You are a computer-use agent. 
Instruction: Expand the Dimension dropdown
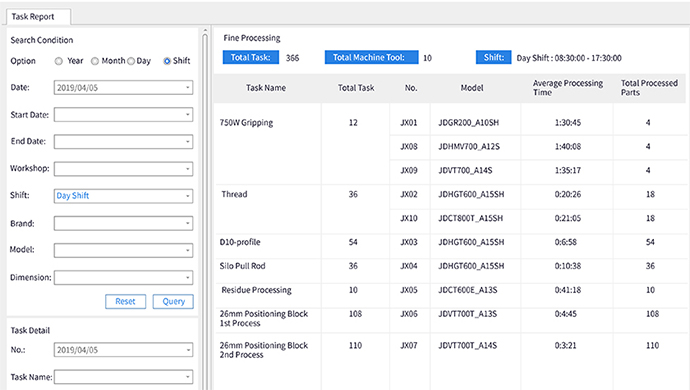(x=123, y=278)
